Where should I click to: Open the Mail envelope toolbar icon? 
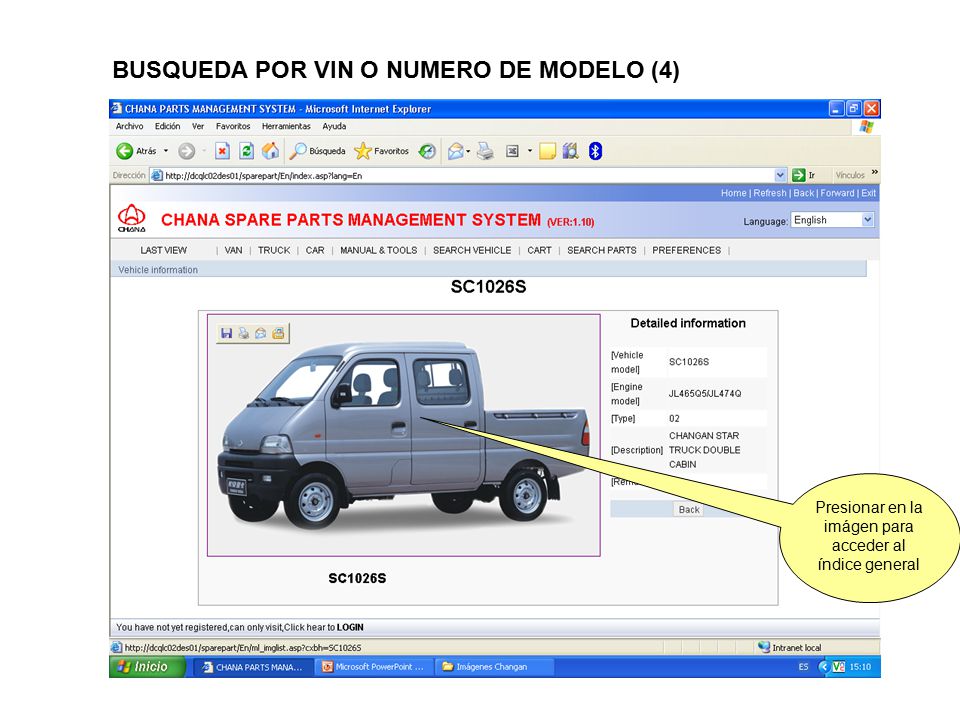pyautogui.click(x=456, y=151)
